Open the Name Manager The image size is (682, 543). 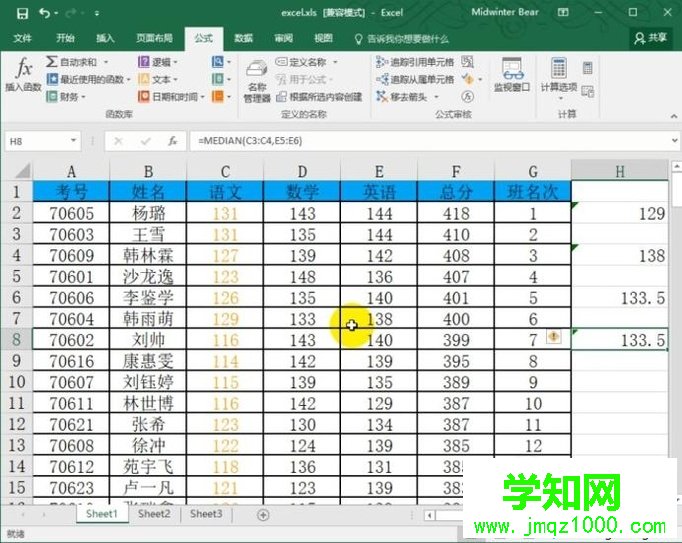click(x=257, y=81)
